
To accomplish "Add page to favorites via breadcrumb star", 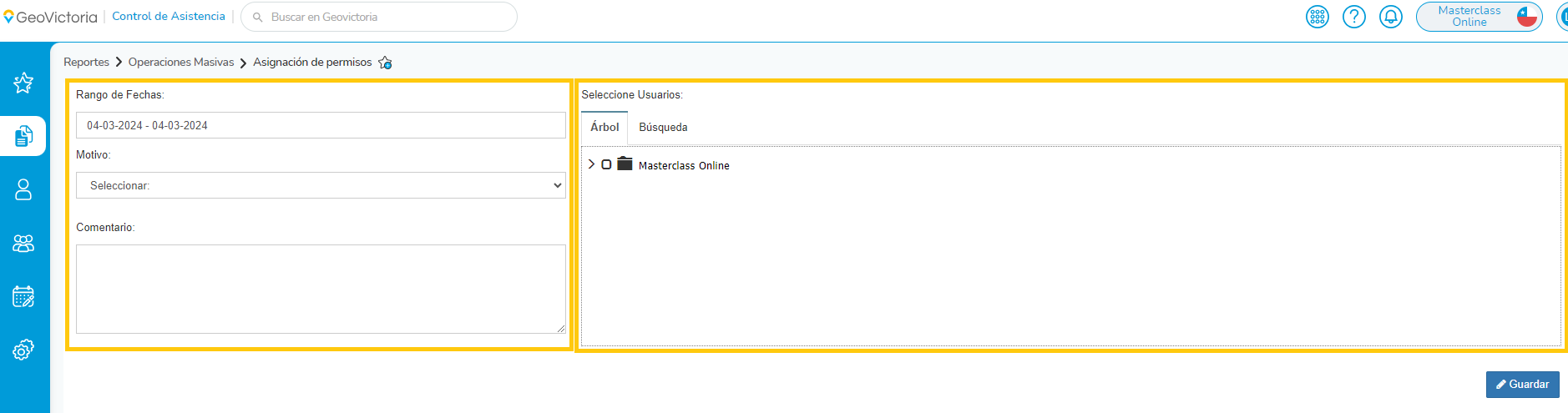I will point(385,63).
